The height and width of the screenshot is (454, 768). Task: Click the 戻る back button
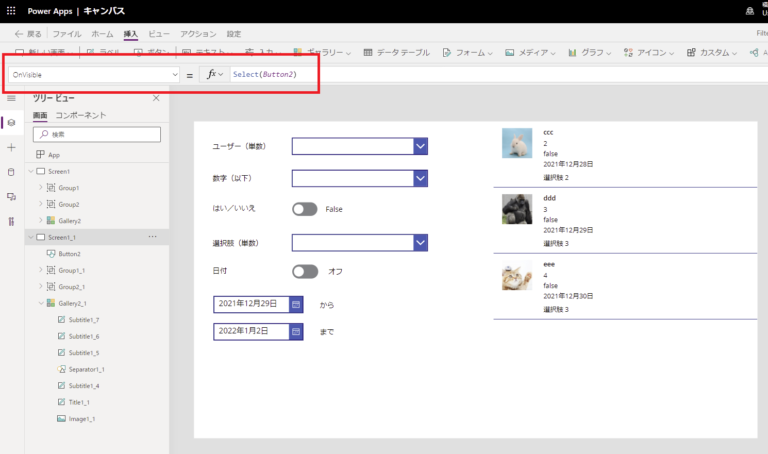(x=28, y=33)
